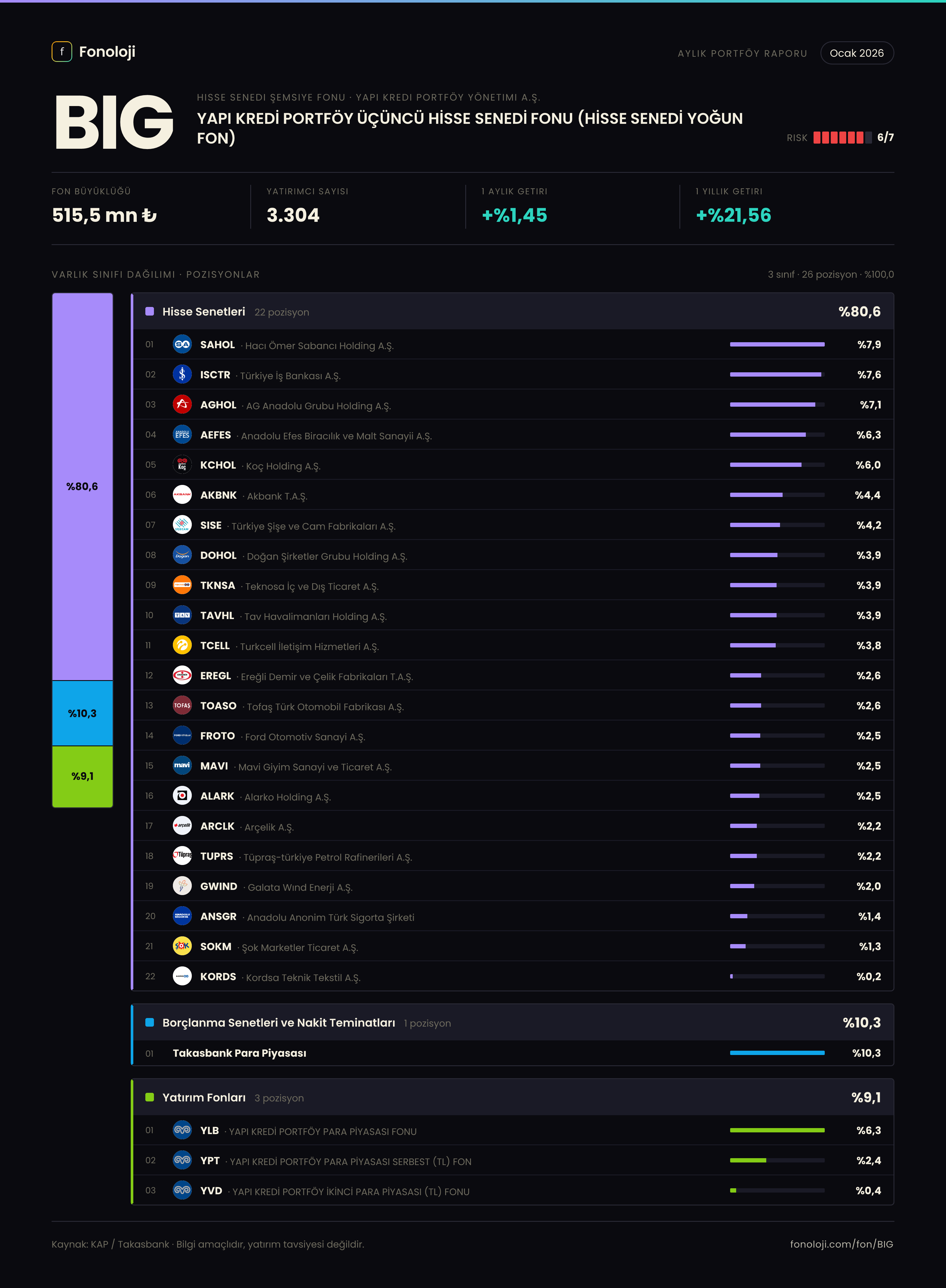Click the AGHOL Anadolu Grubu logo
The image size is (946, 1288).
point(182,405)
